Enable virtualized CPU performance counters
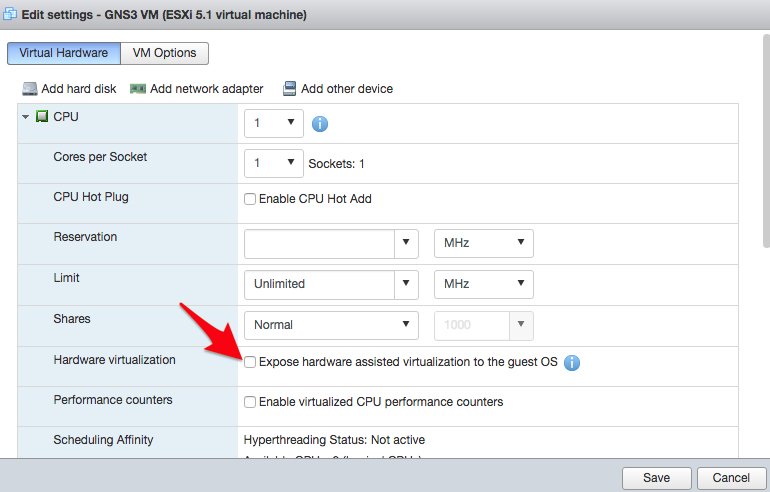Viewport: 770px width, 492px height. [x=250, y=402]
